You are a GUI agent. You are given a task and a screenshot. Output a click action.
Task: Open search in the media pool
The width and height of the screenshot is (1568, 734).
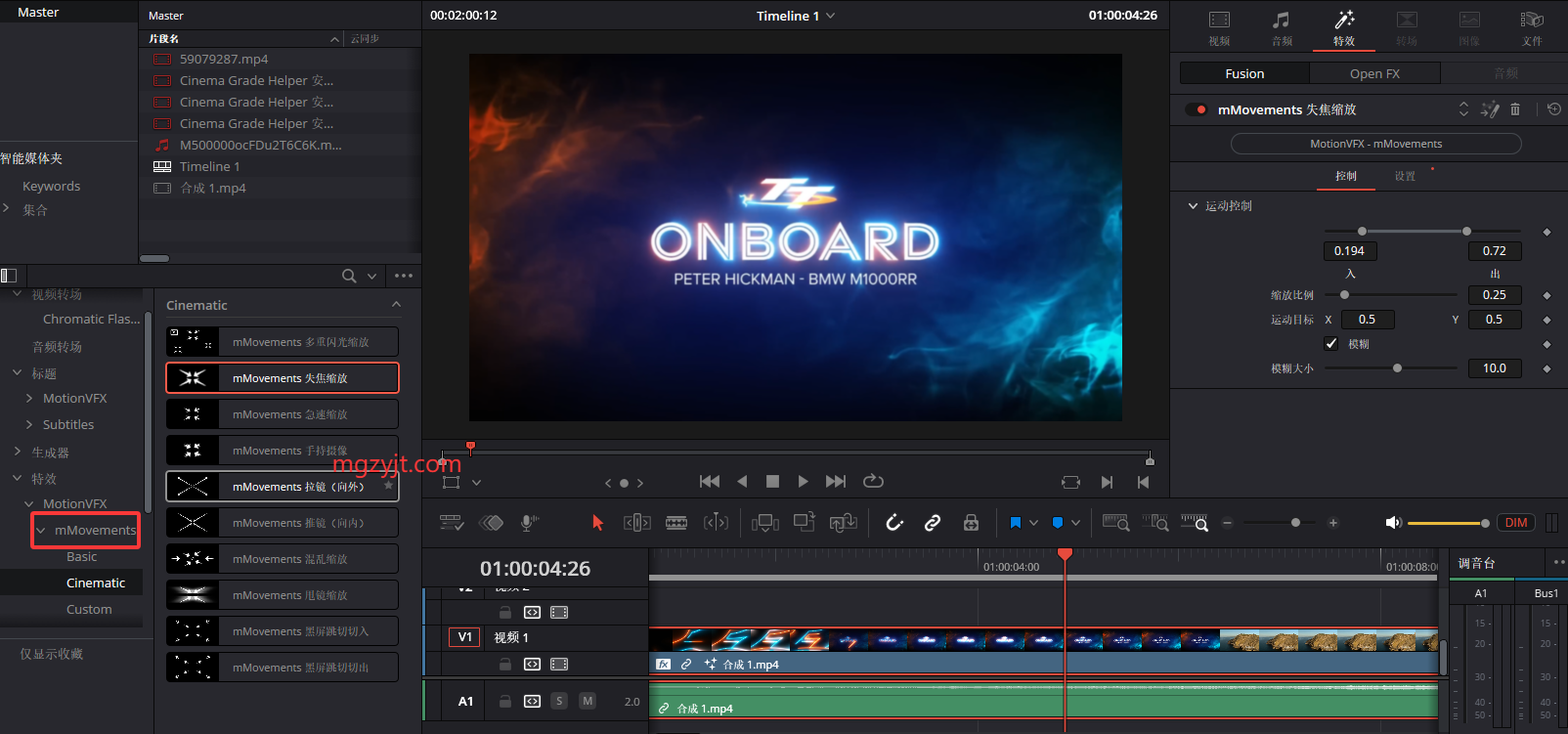[x=349, y=277]
